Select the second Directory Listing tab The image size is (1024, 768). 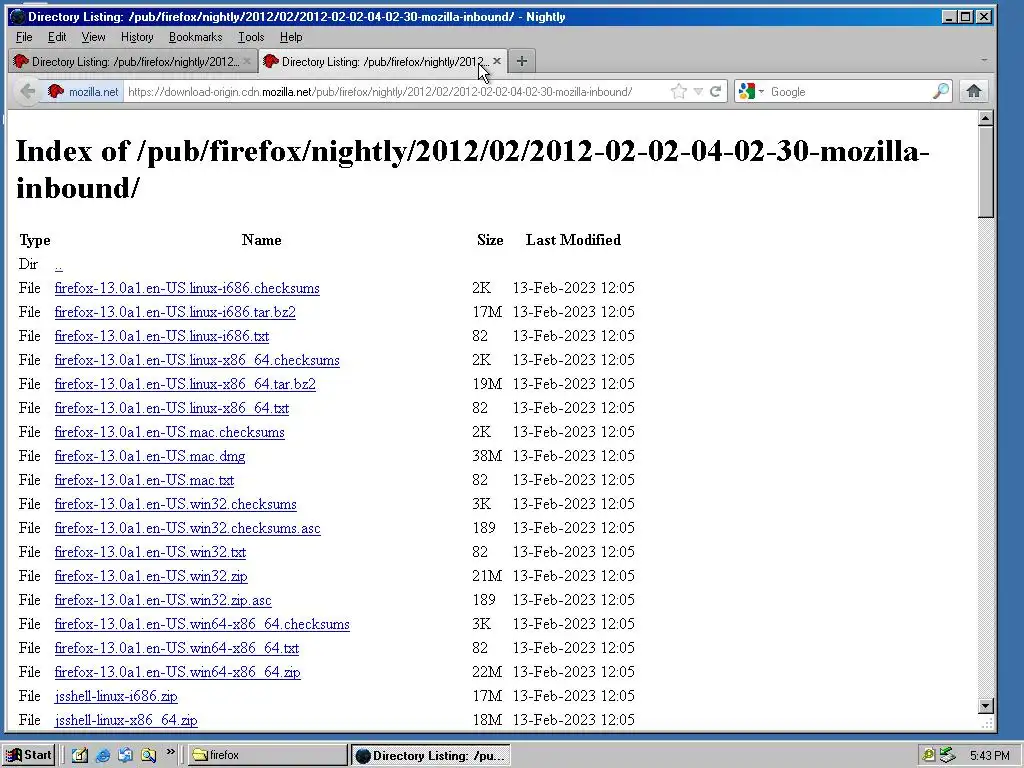click(383, 61)
